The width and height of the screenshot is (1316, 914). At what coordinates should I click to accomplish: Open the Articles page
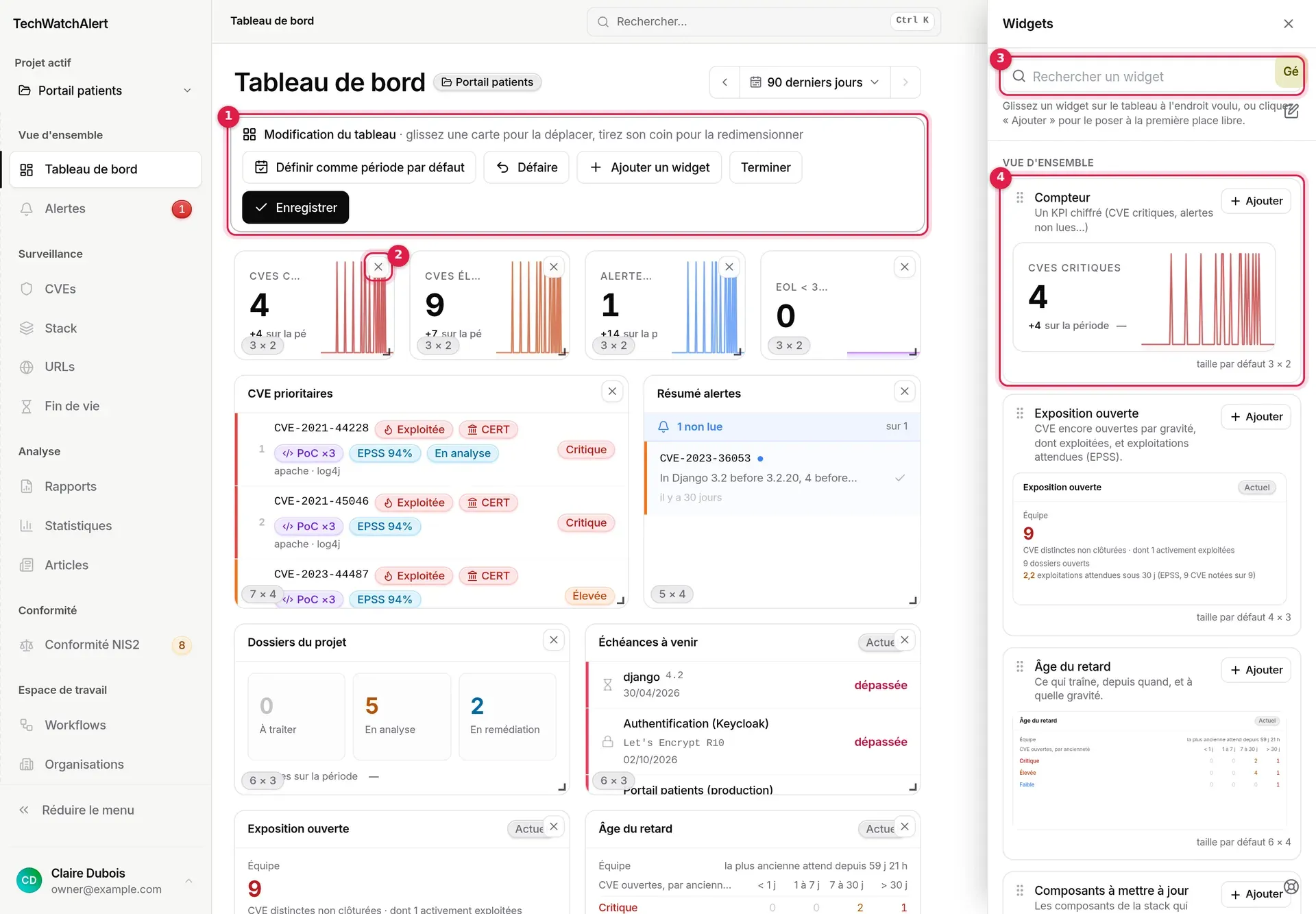click(105, 565)
